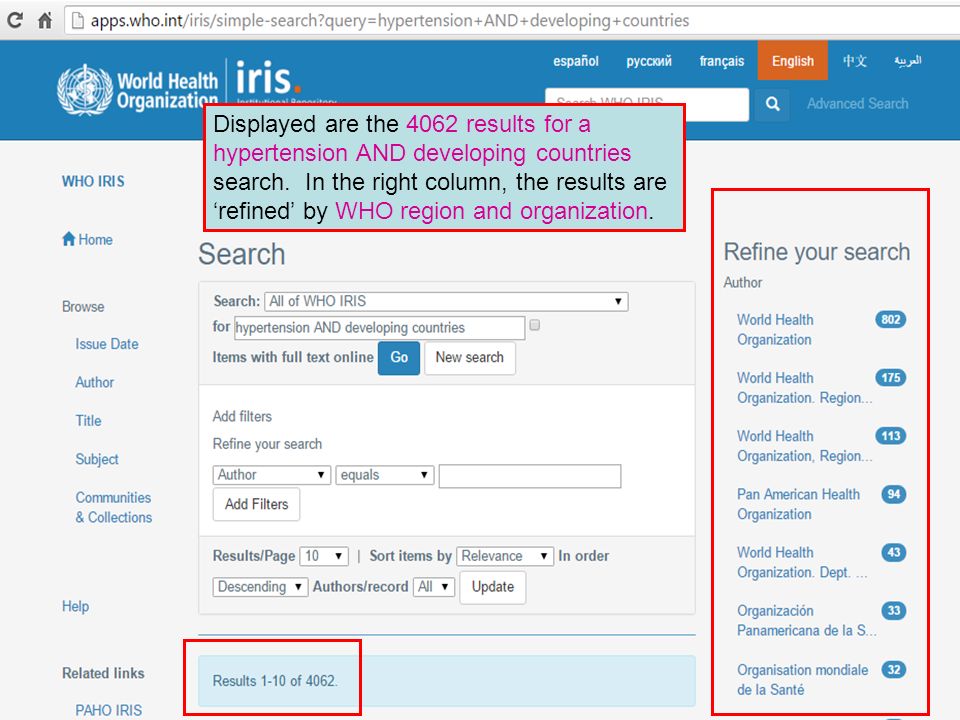Click the browser reload icon
The width and height of the screenshot is (960, 720).
[x=15, y=20]
